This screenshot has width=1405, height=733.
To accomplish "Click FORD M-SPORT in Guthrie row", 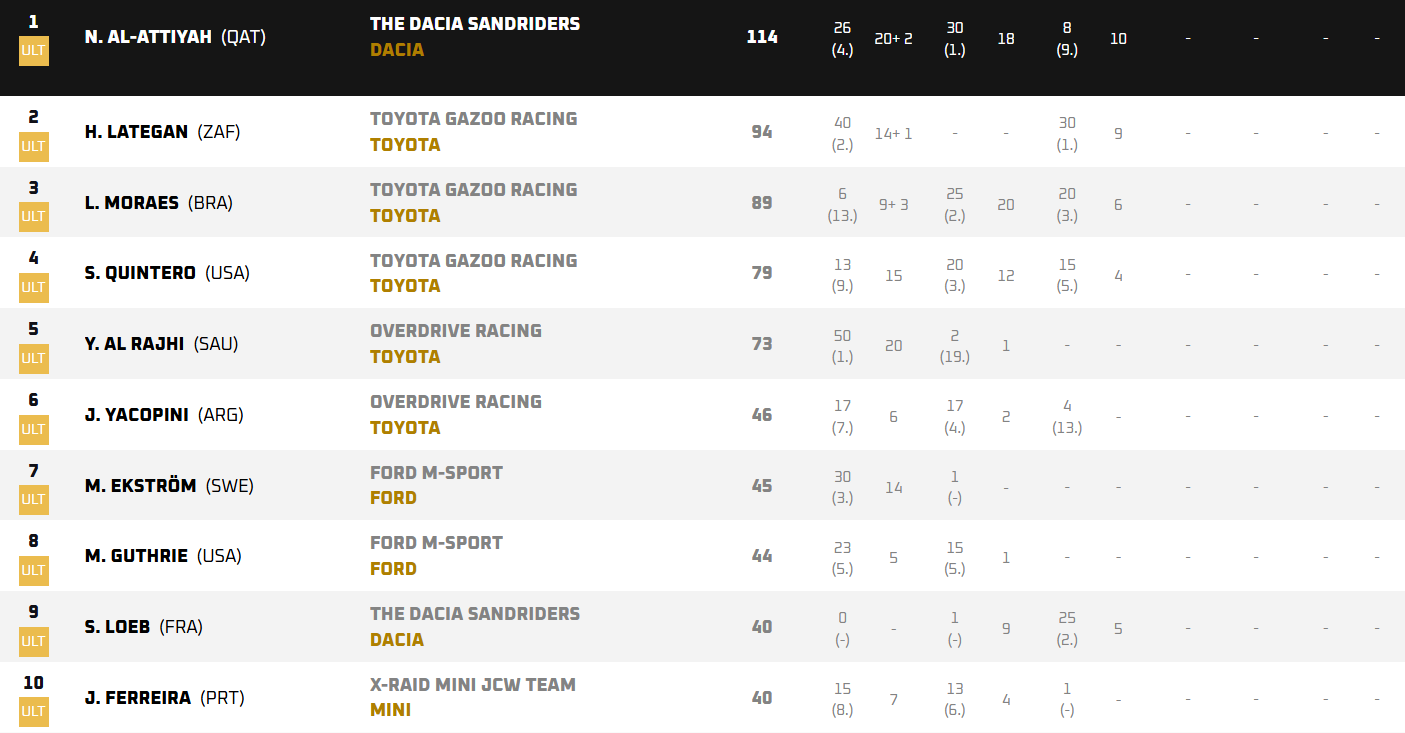I will pyautogui.click(x=436, y=543).
